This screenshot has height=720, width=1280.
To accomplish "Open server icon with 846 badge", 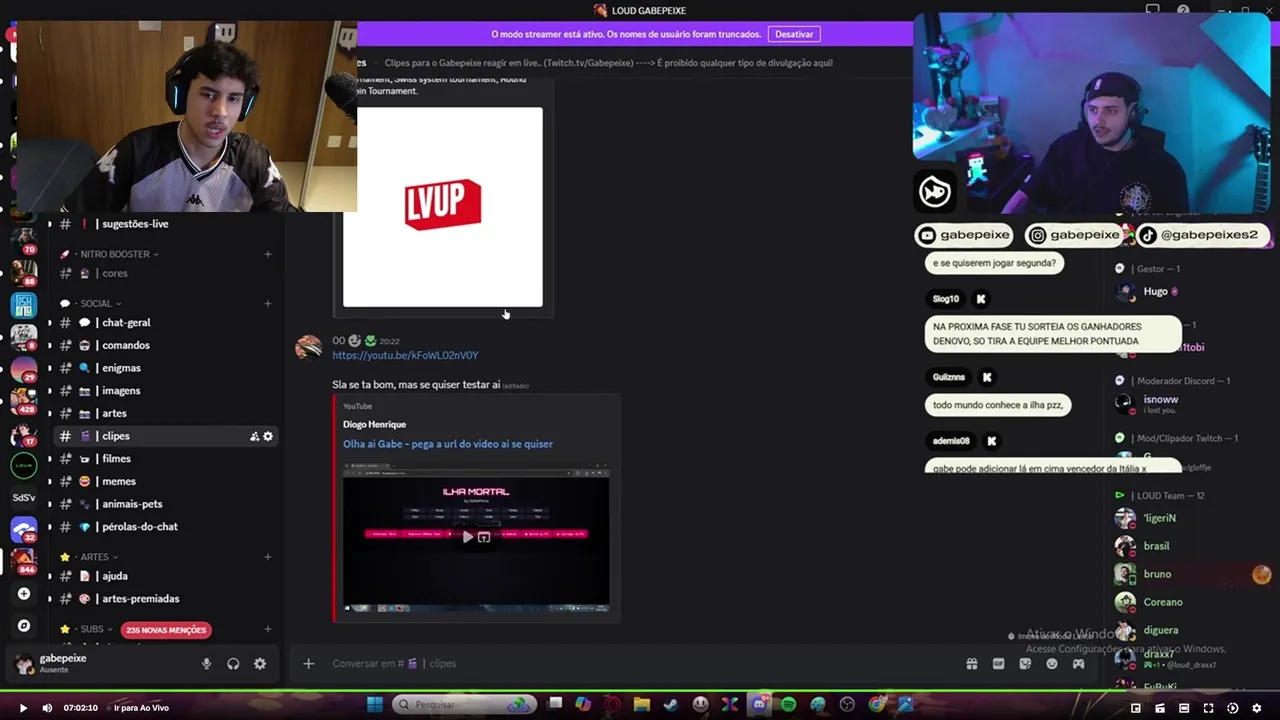I will click(24, 560).
